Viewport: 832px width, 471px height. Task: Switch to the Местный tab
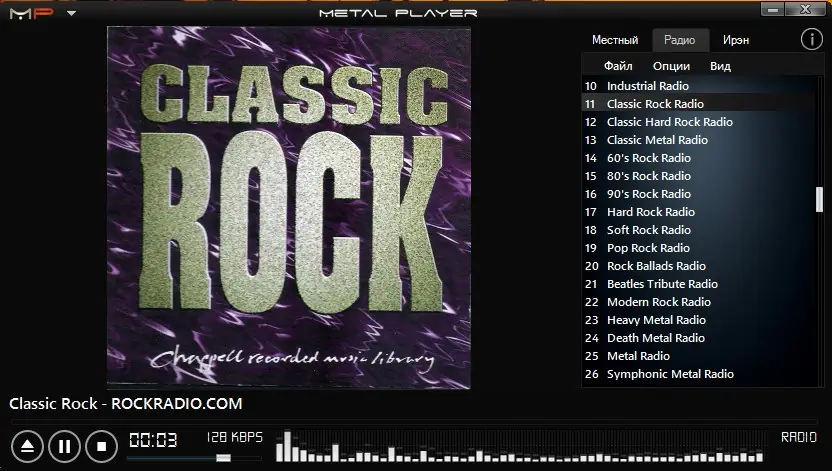(x=615, y=40)
